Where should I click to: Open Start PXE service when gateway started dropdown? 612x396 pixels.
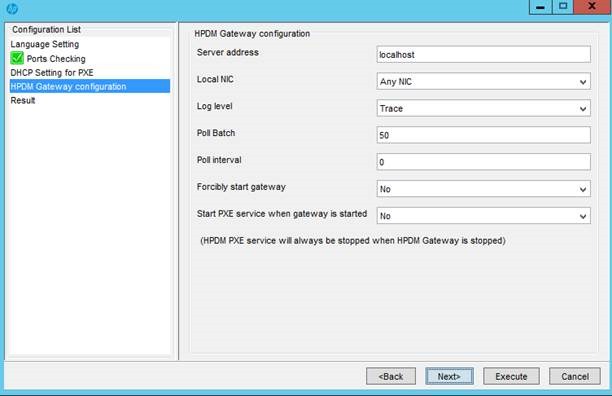coord(483,216)
